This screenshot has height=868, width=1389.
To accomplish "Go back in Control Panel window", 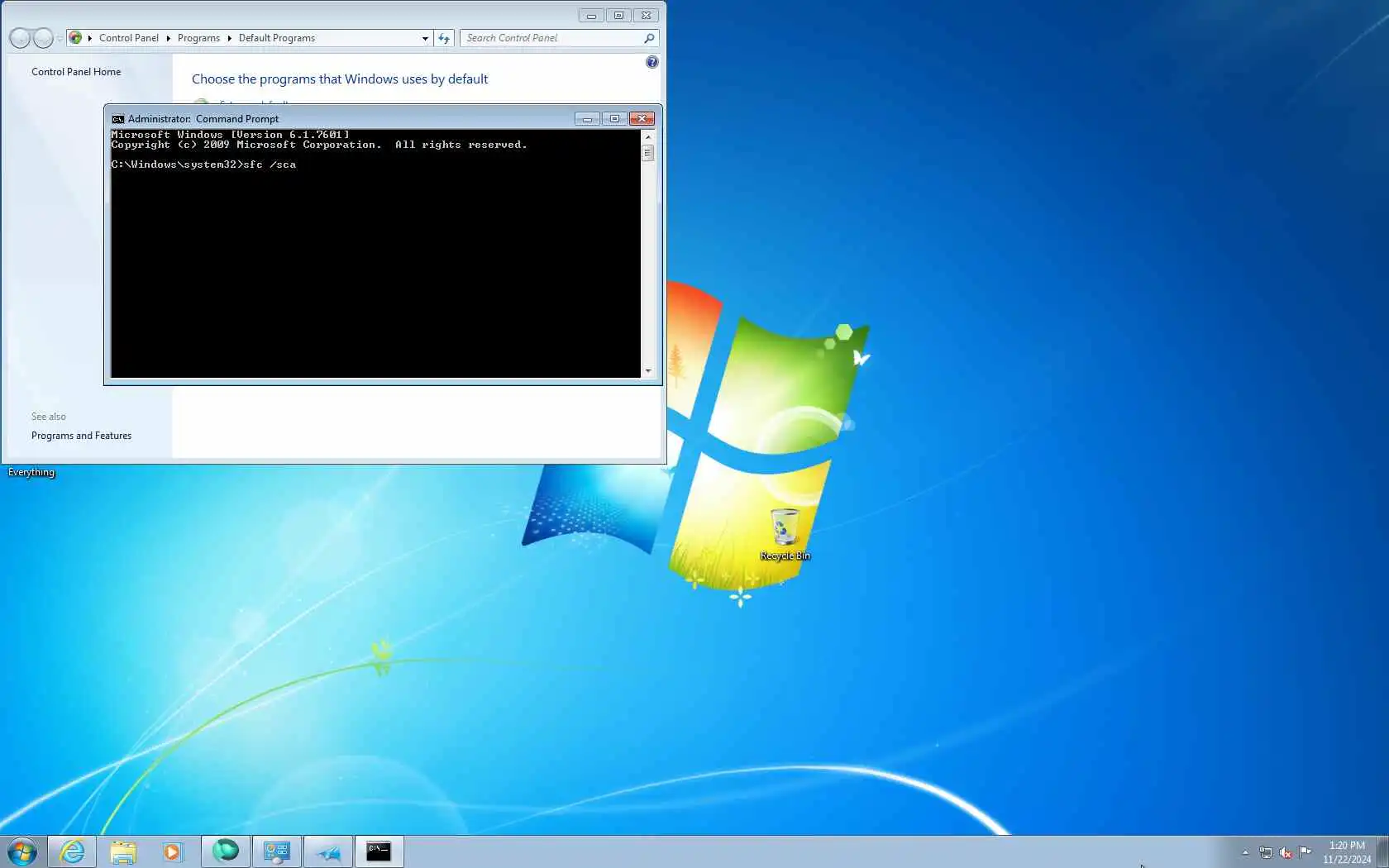I will [x=20, y=38].
